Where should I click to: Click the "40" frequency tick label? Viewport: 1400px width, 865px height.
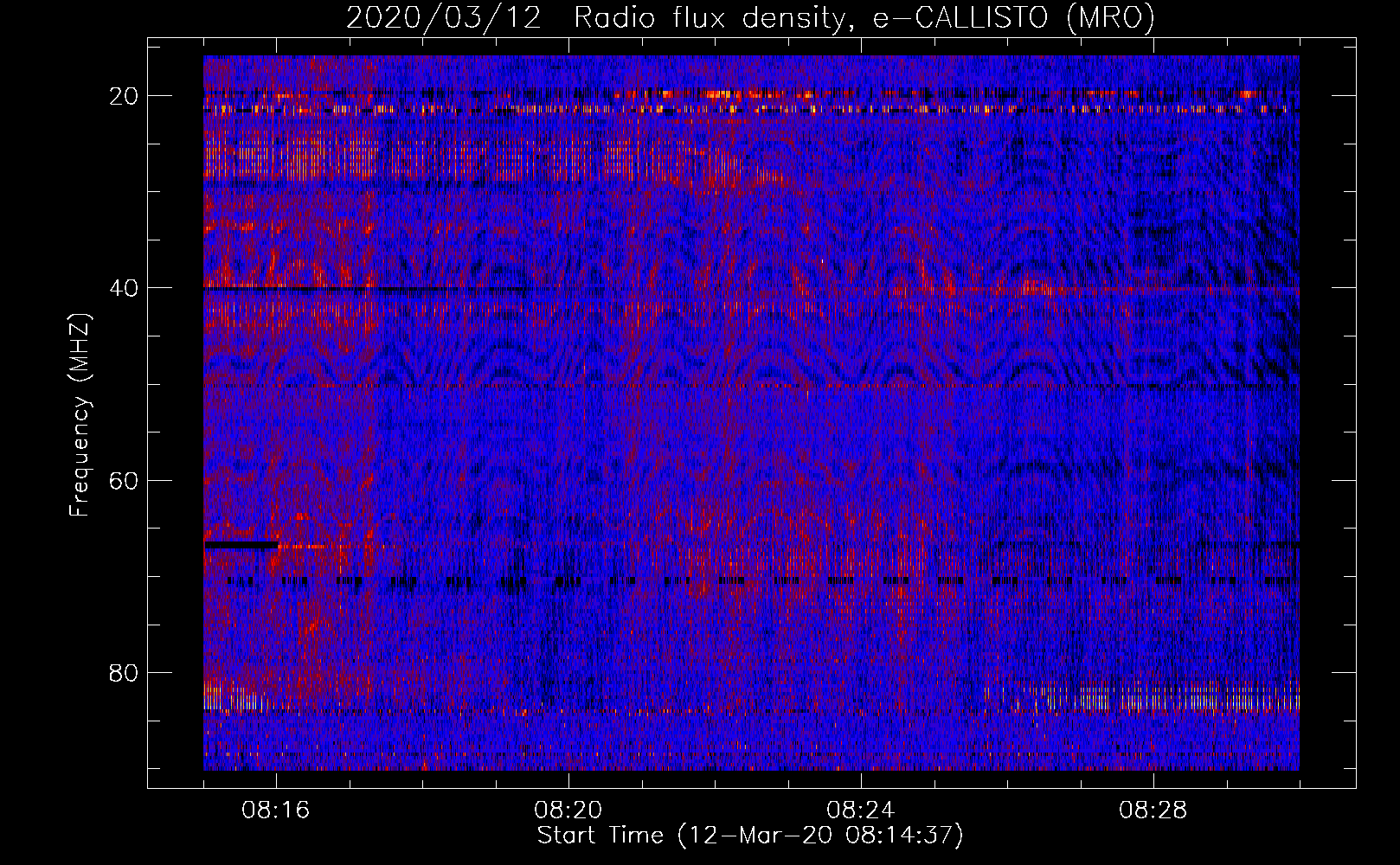pos(124,288)
